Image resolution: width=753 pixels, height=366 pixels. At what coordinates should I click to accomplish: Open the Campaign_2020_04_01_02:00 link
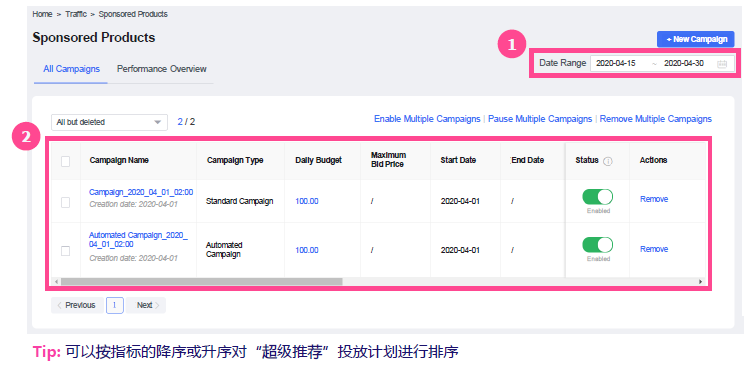[x=141, y=192]
